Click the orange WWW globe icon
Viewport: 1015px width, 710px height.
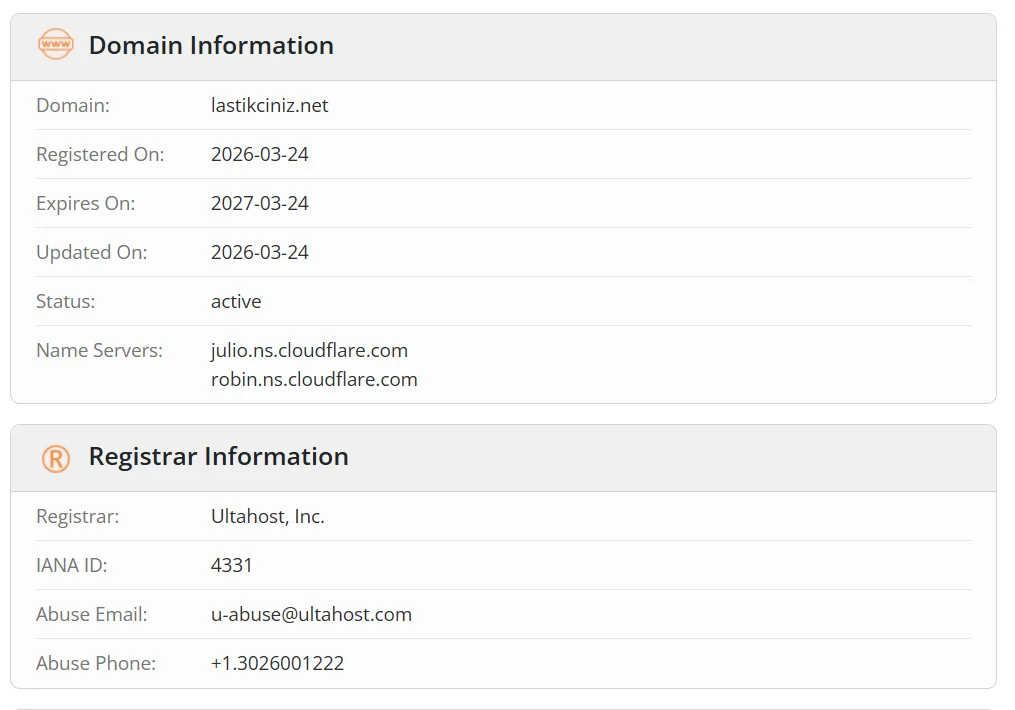pyautogui.click(x=56, y=45)
